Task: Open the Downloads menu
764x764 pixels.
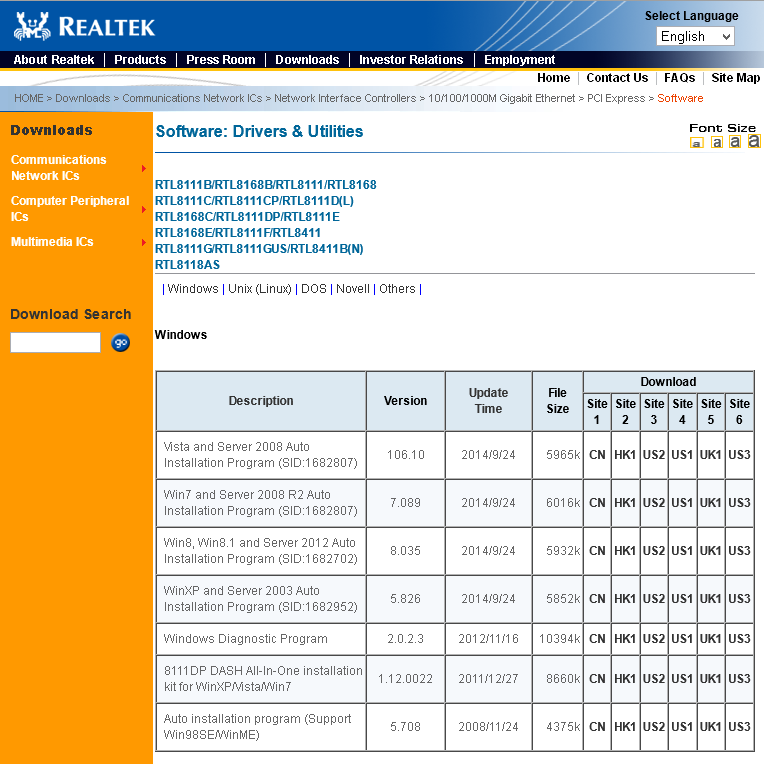Action: tap(307, 59)
